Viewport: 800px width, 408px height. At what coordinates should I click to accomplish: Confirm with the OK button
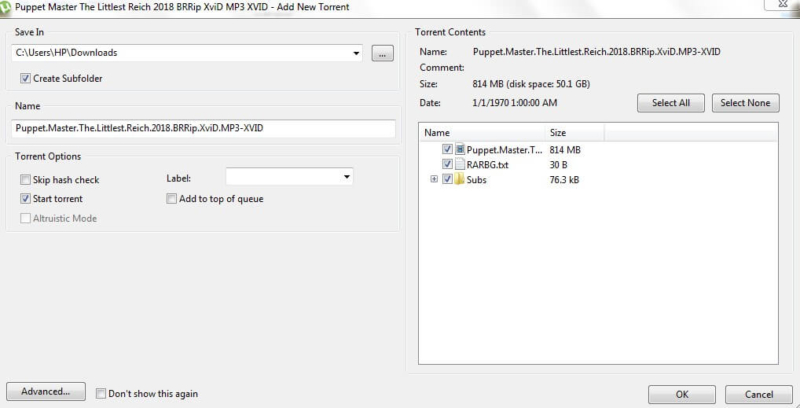coord(682,394)
